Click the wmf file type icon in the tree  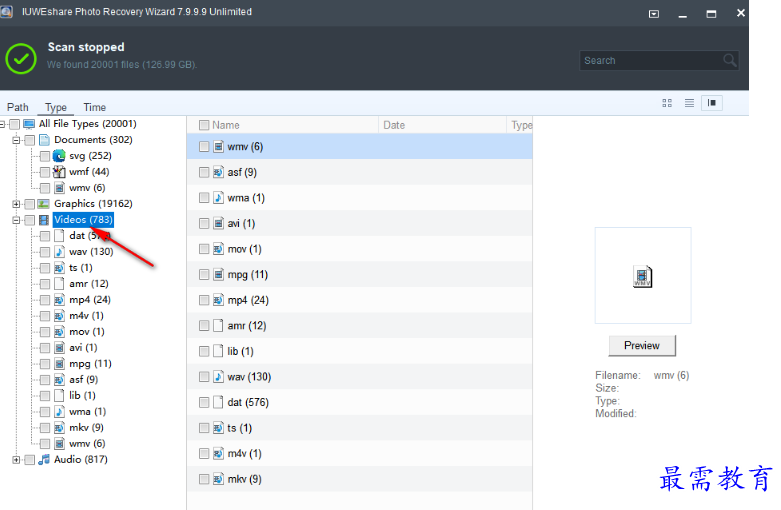(59, 172)
